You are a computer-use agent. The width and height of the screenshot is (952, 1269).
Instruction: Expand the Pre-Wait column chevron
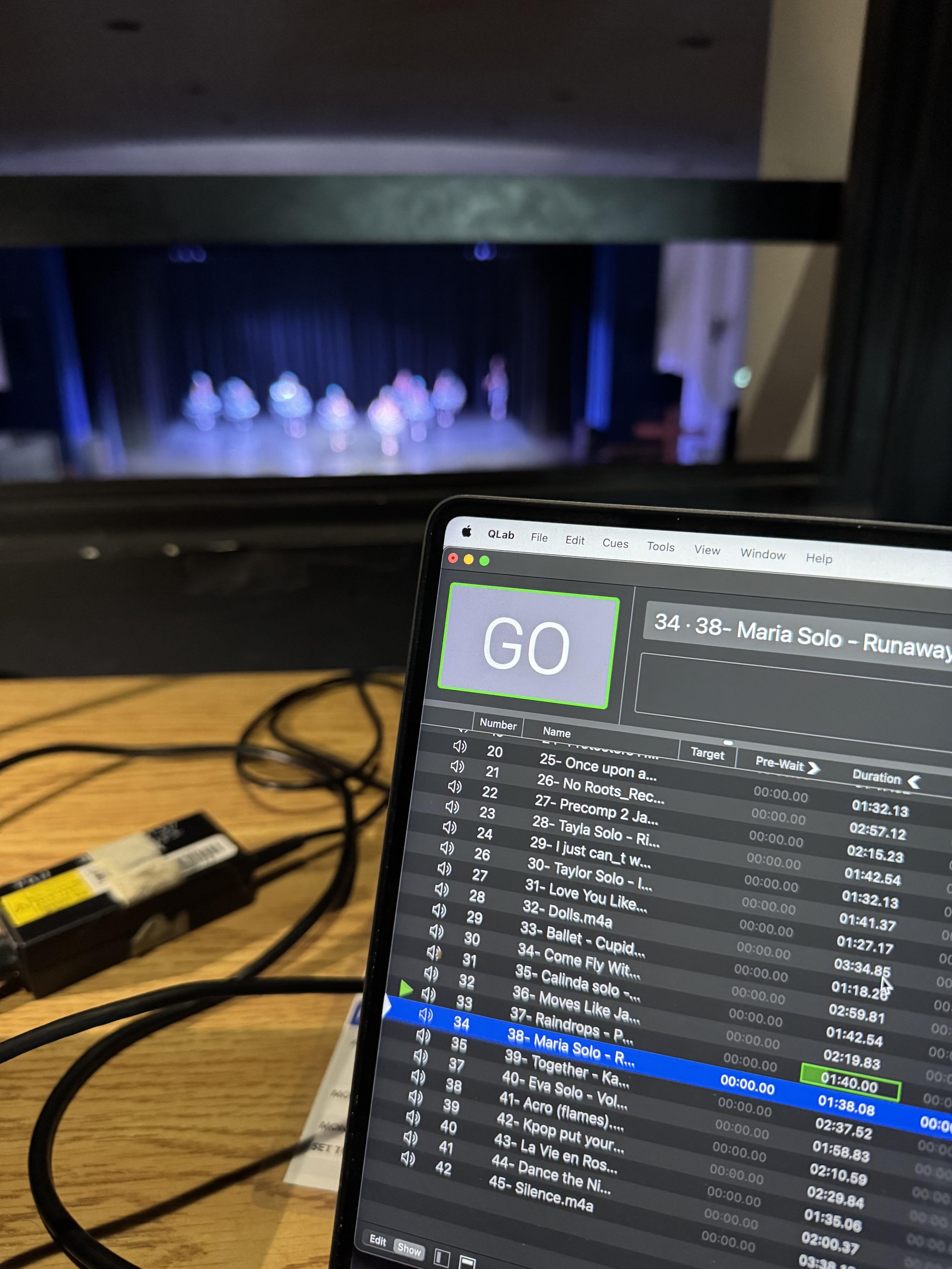pos(814,768)
